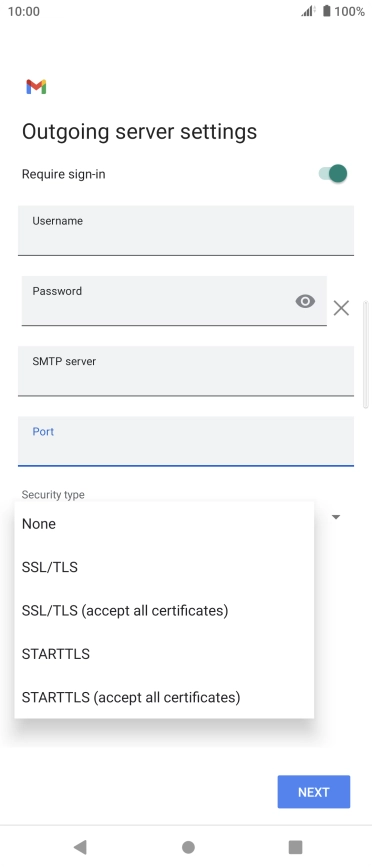Show password with the eye icon

click(x=305, y=301)
